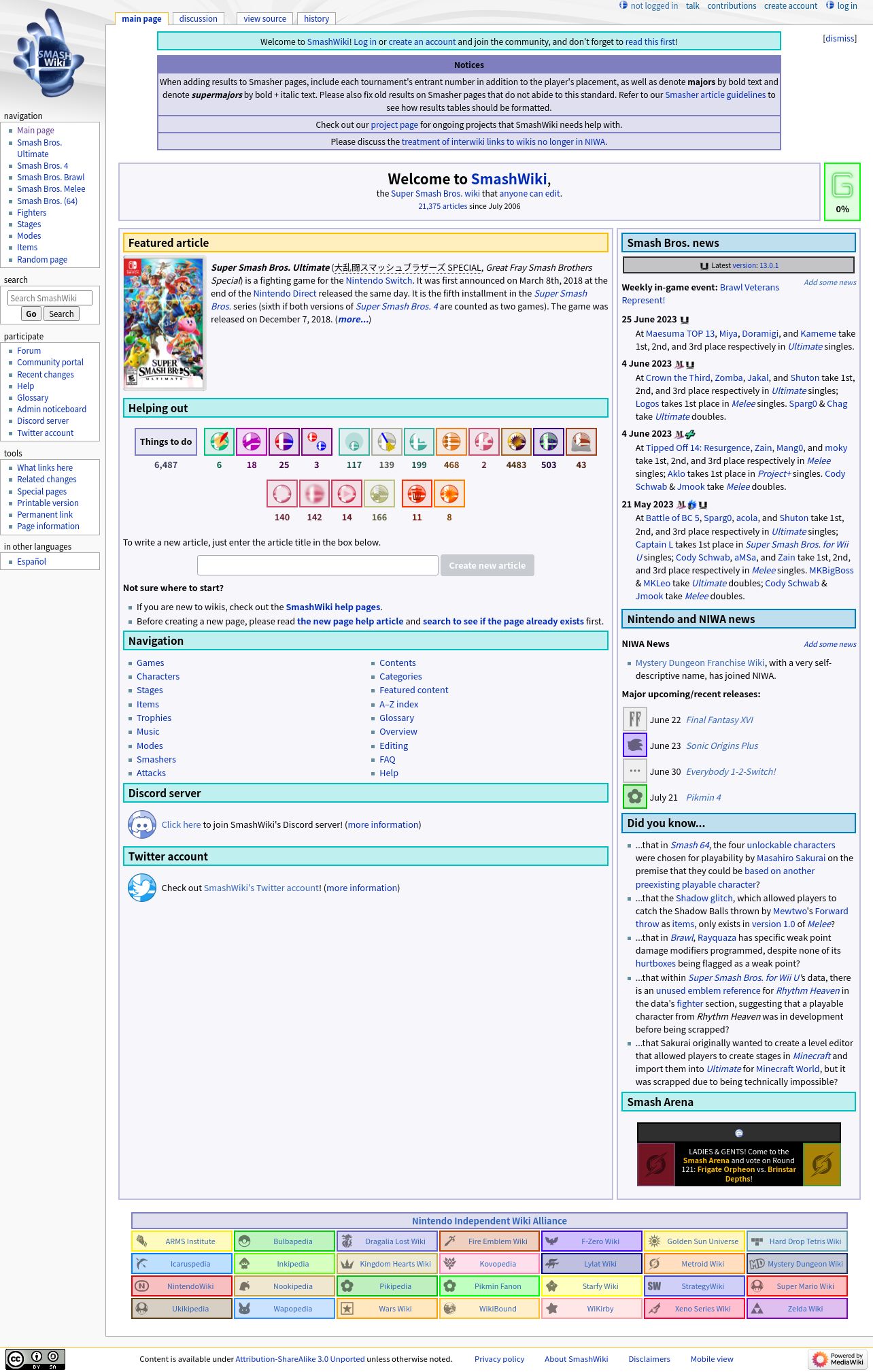This screenshot has height=1372, width=873.
Task: Open the Featured content navigation link
Action: [x=414, y=690]
